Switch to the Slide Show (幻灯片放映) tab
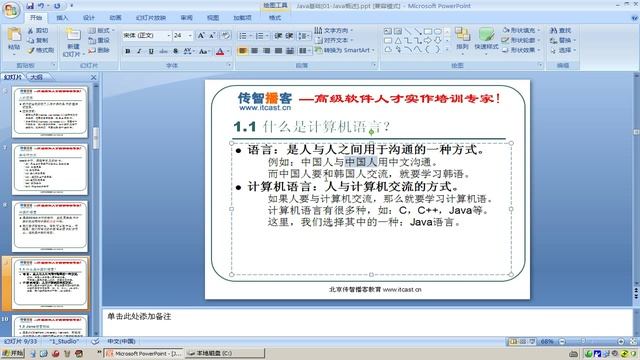 [151, 18]
